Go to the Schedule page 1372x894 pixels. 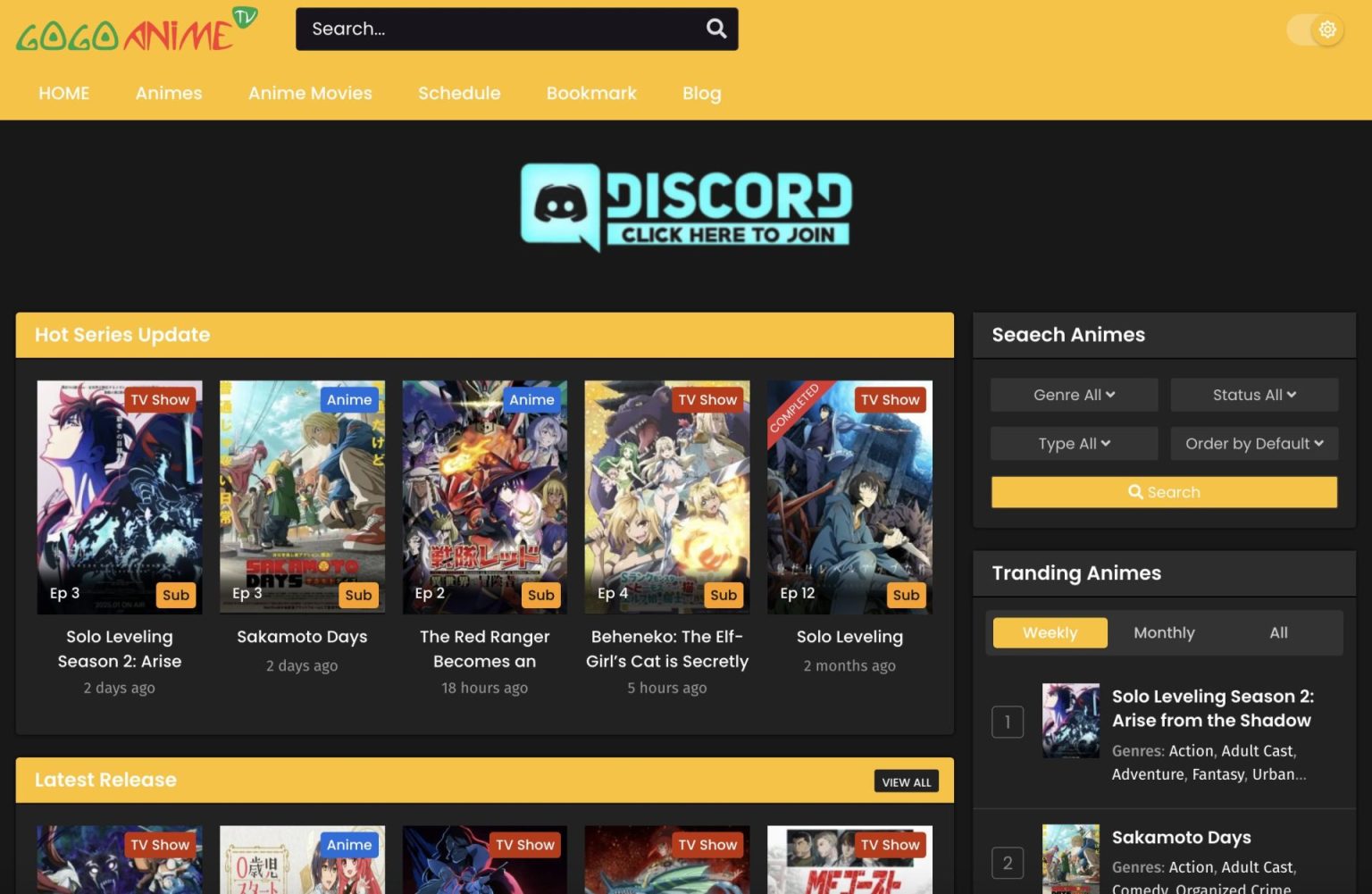tap(459, 93)
